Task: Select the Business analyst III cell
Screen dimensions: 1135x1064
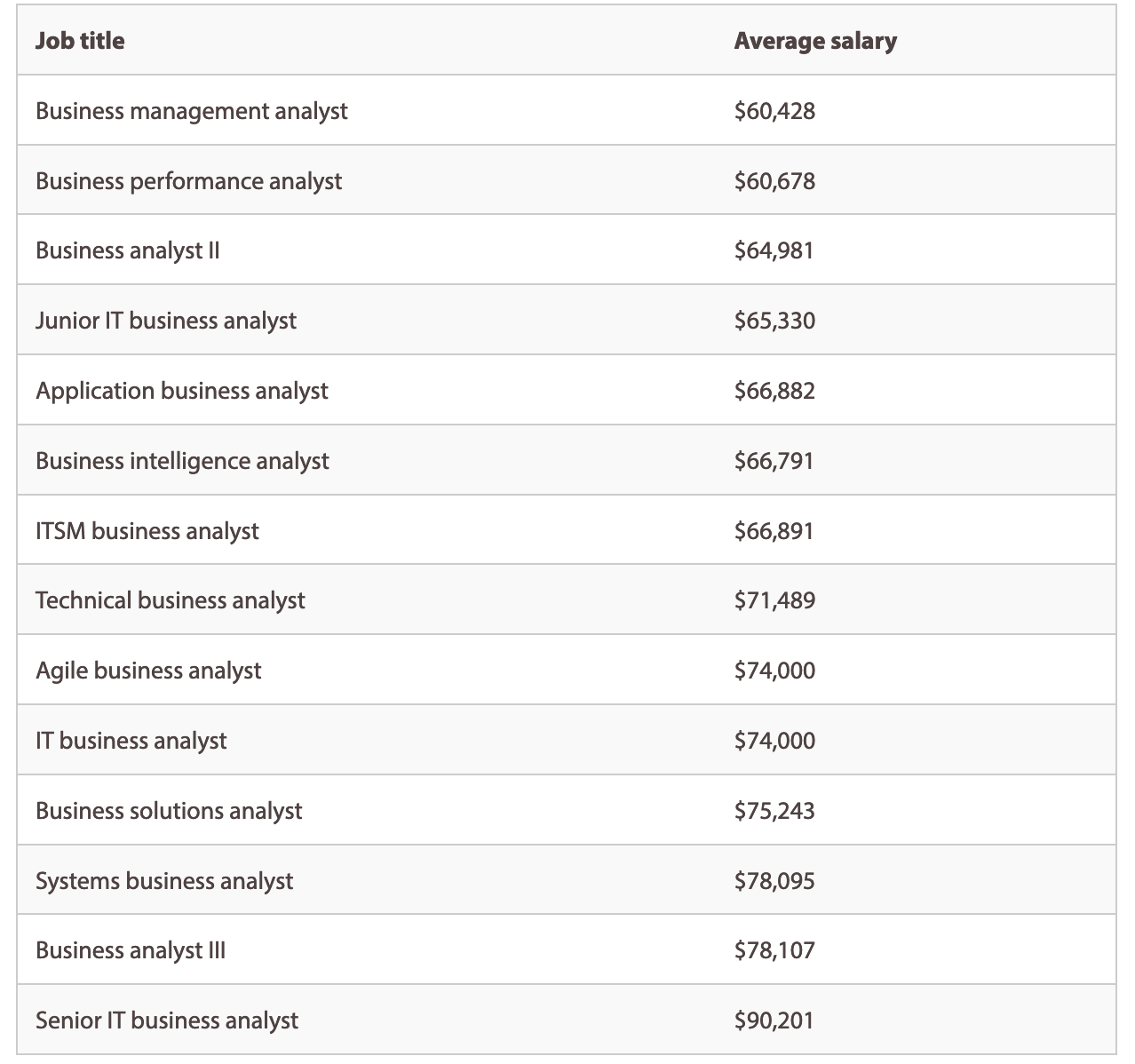Action: (130, 949)
